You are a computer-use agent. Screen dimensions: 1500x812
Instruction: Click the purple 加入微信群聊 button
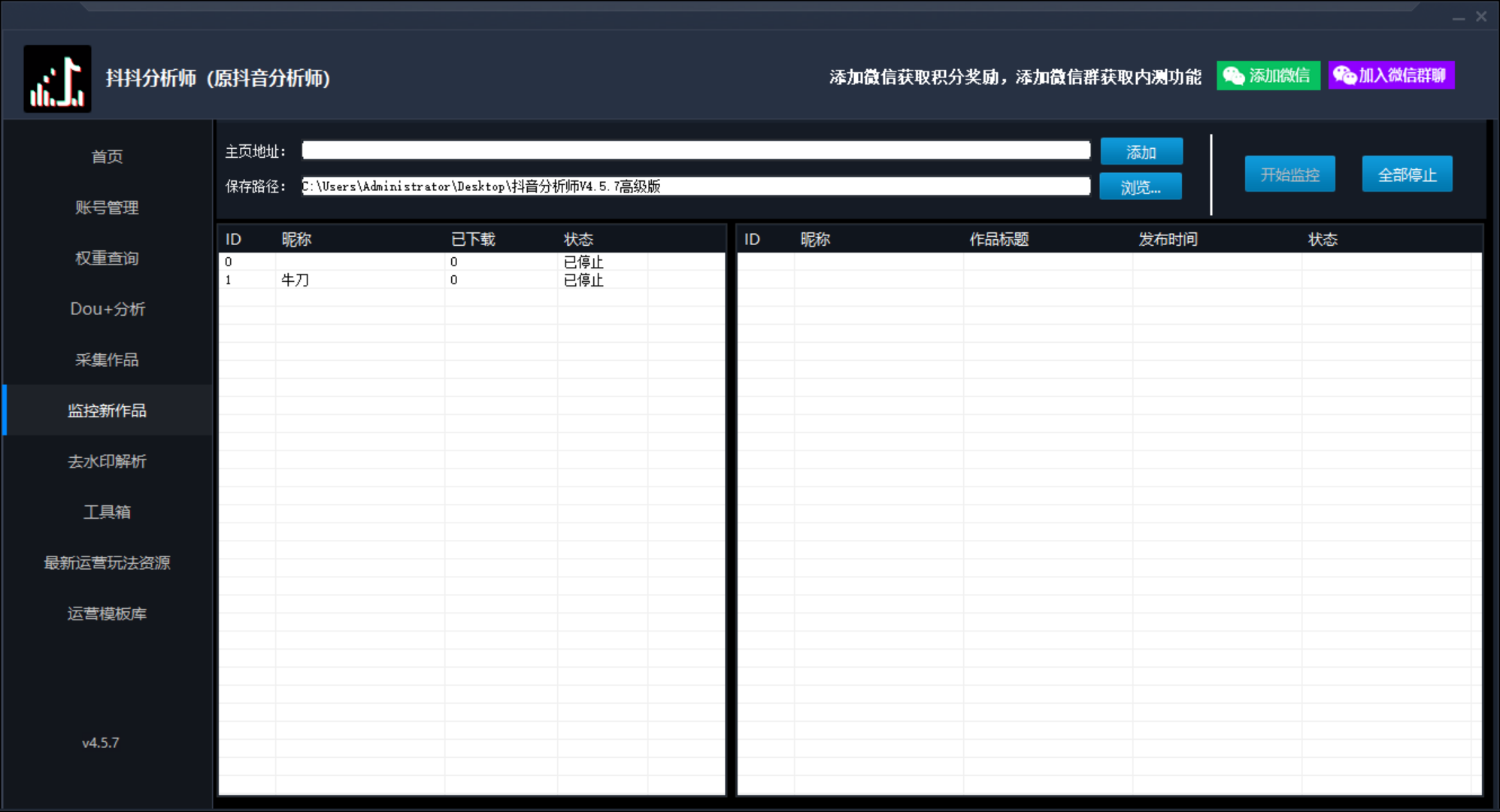coord(1391,76)
